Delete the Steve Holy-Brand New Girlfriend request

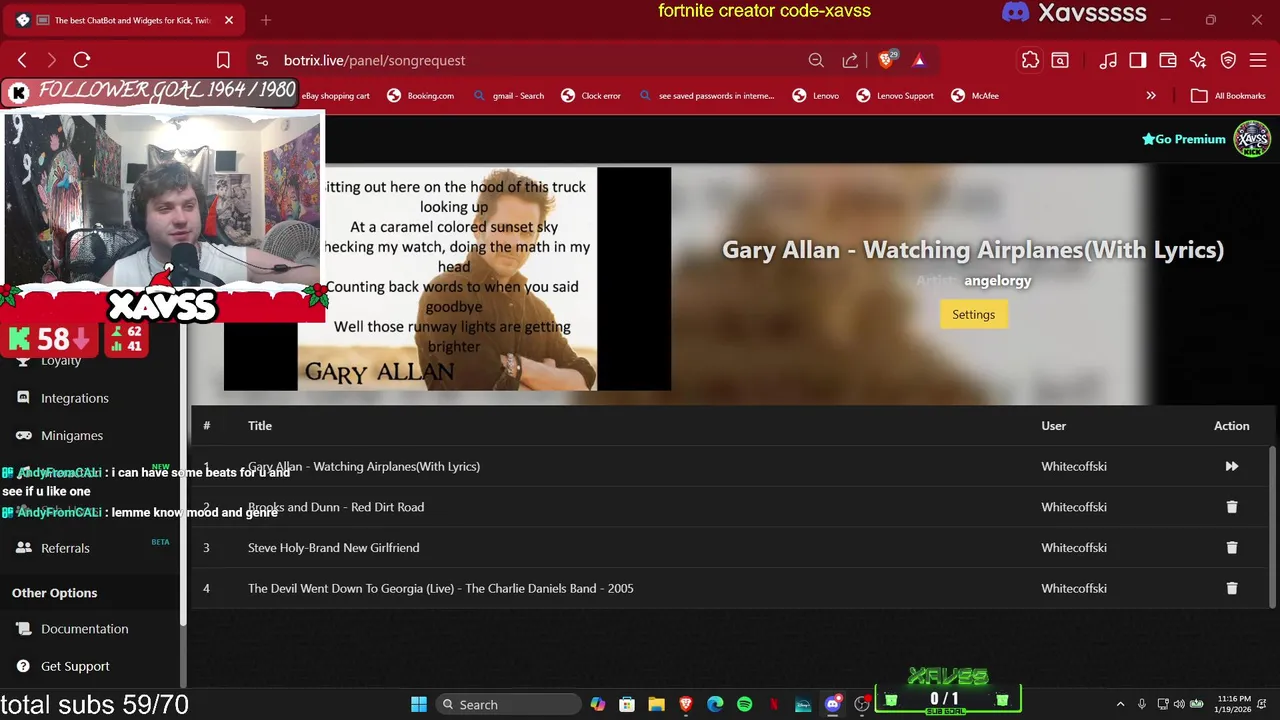pyautogui.click(x=1231, y=548)
